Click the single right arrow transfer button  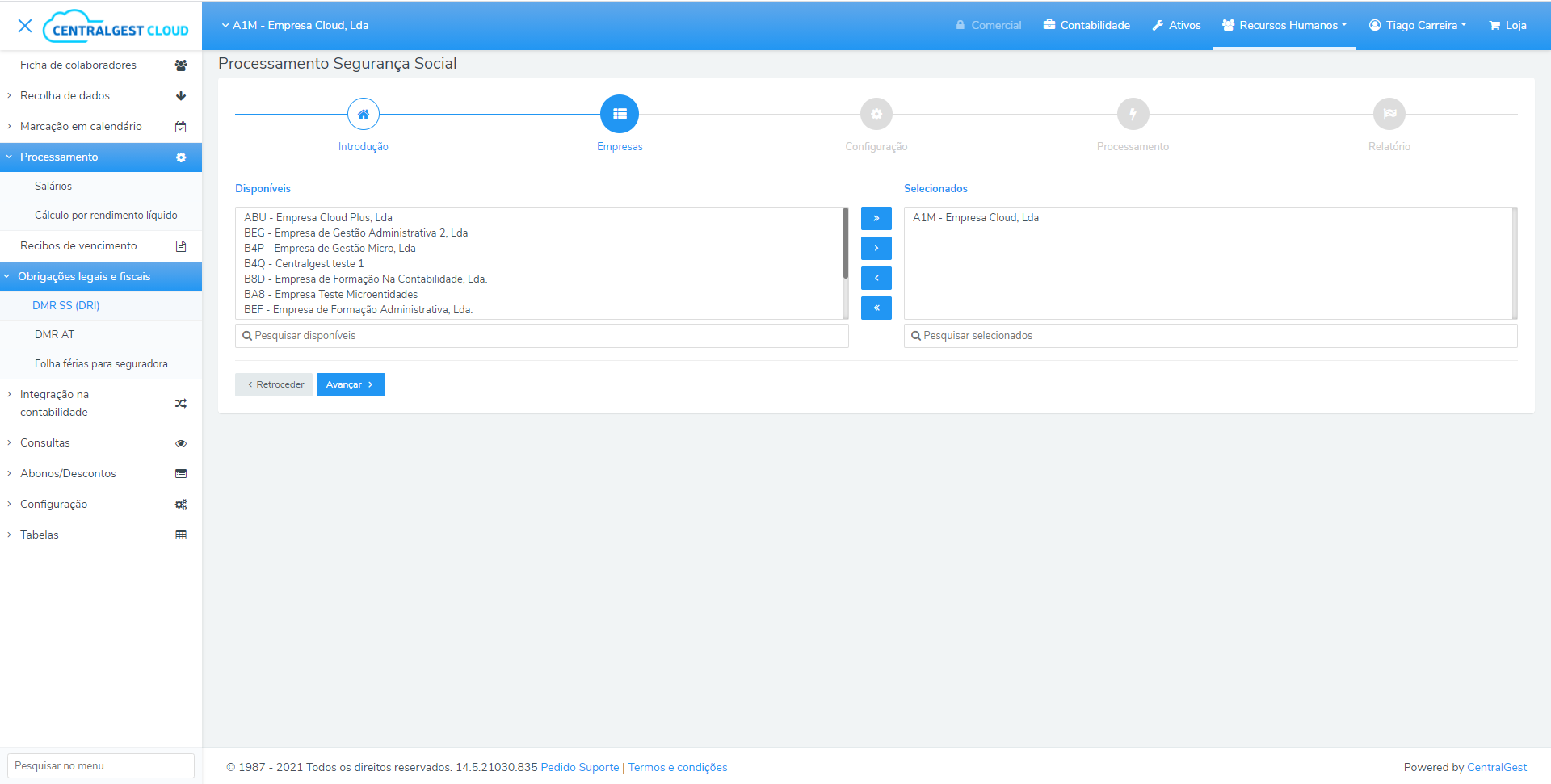(876, 248)
